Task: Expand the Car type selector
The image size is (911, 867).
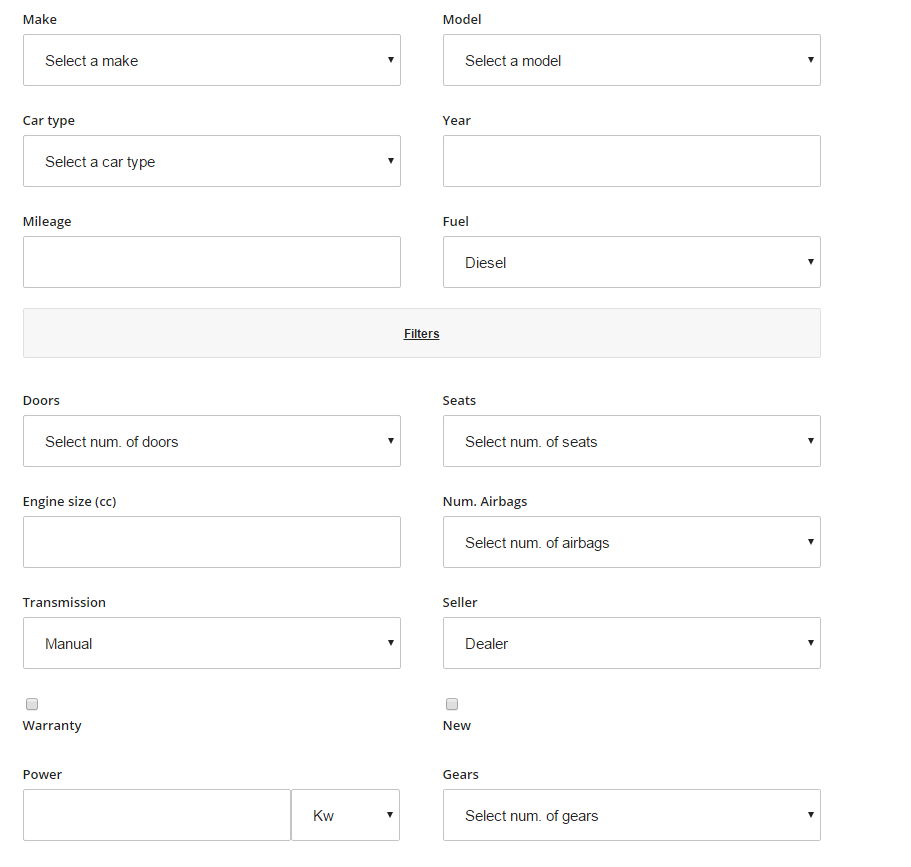Action: tap(211, 161)
